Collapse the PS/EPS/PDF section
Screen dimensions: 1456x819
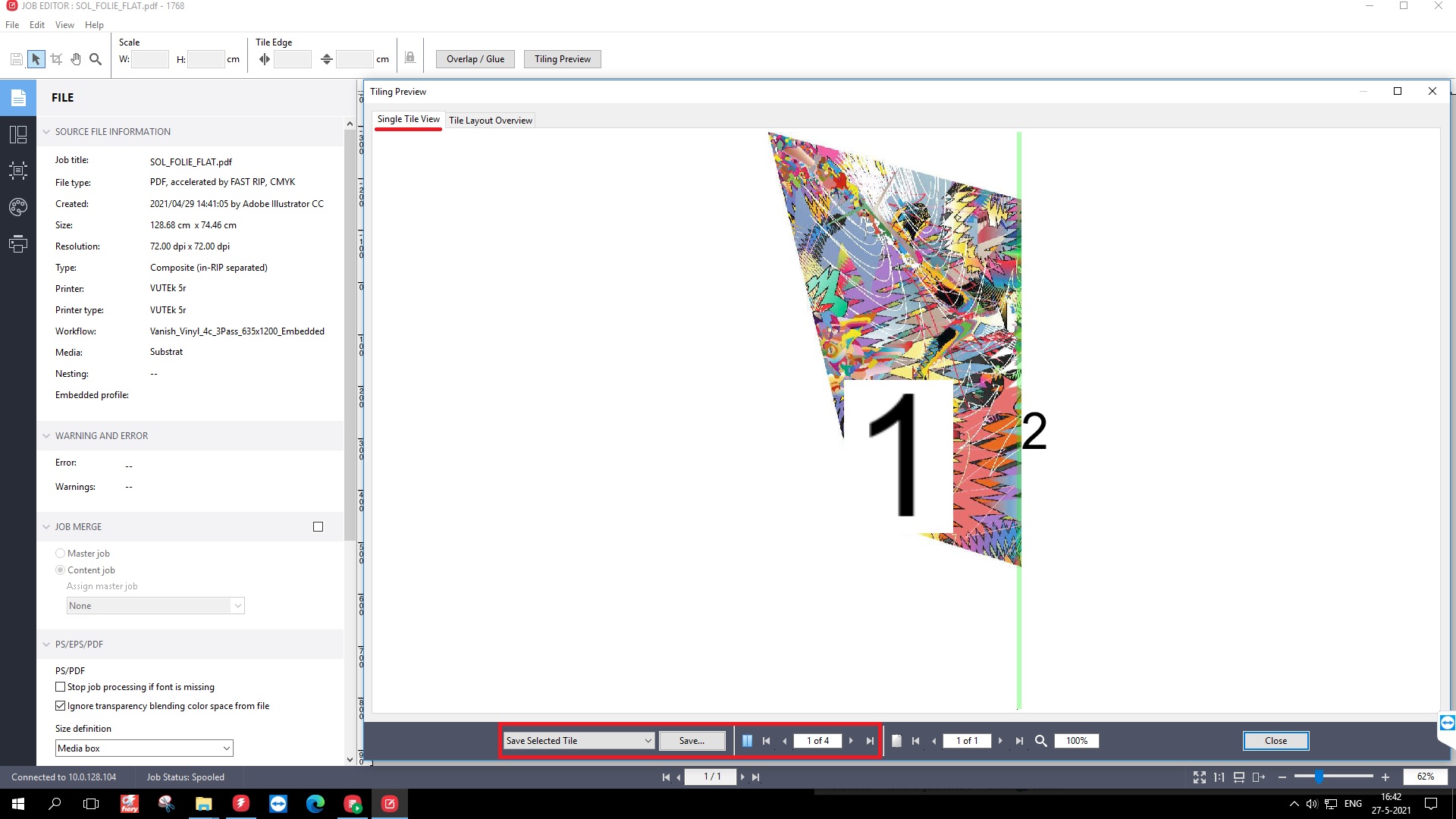[x=46, y=645]
